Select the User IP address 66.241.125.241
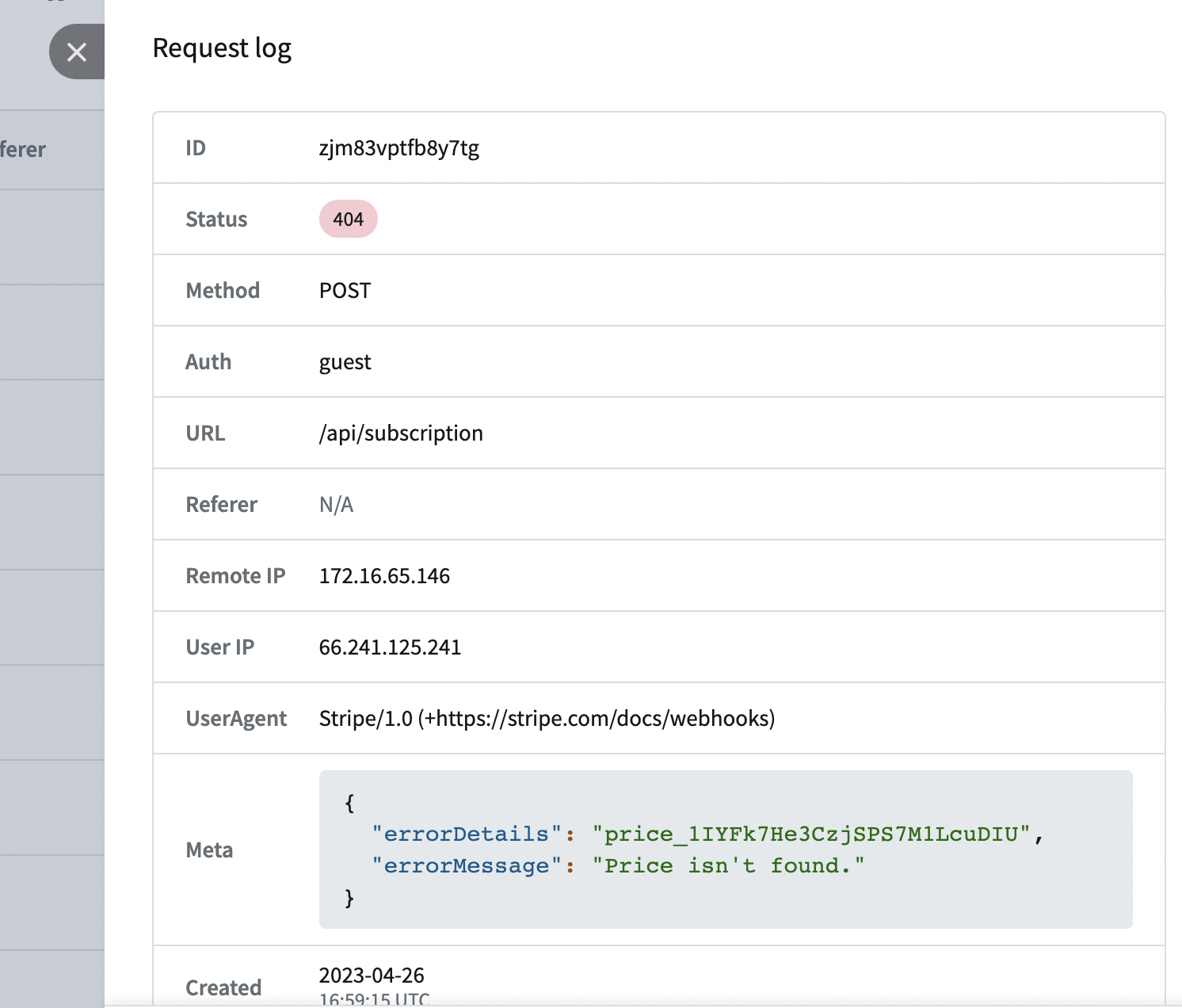 [390, 647]
